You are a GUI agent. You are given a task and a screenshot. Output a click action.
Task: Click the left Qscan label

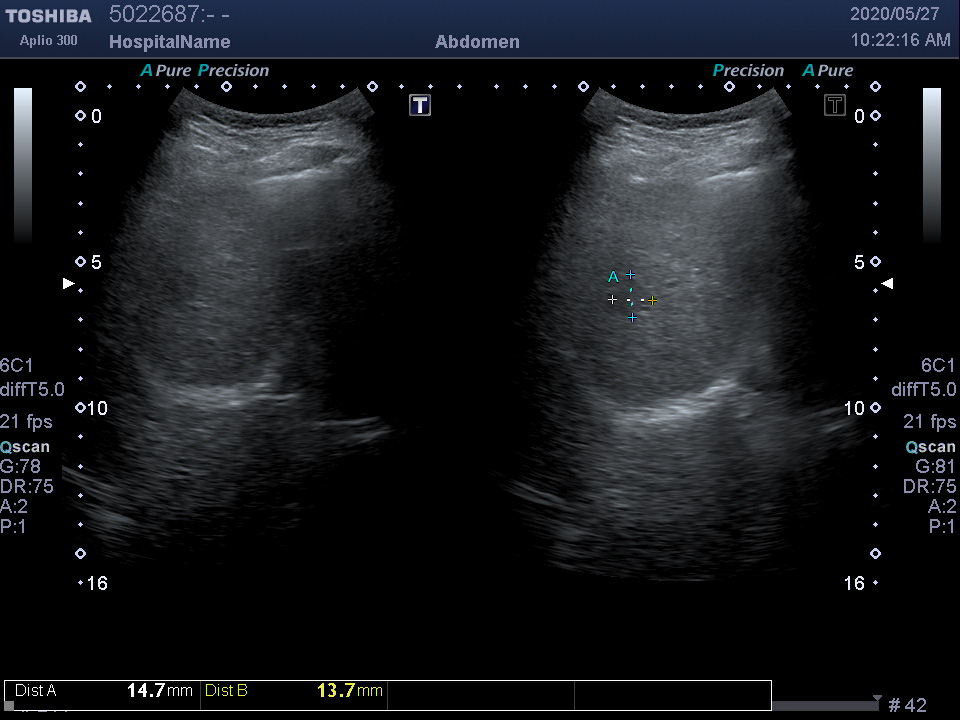25,447
